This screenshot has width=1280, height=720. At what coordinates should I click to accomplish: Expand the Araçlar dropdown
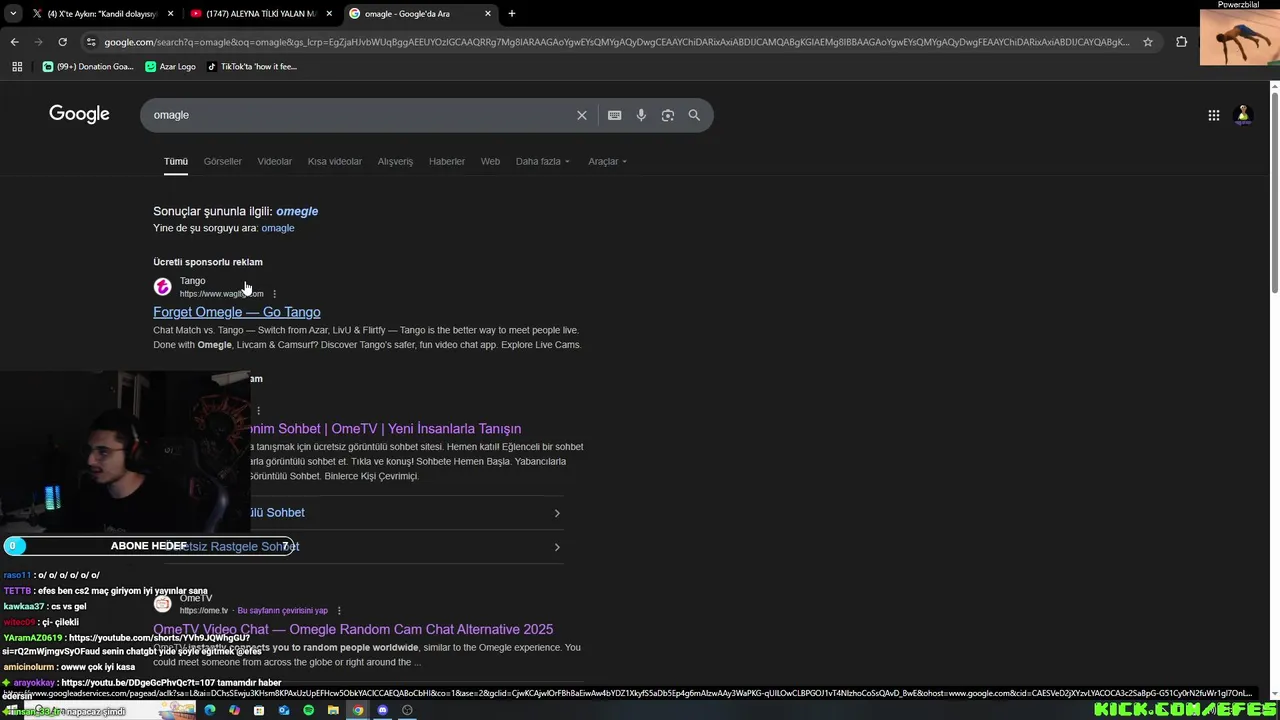(608, 161)
